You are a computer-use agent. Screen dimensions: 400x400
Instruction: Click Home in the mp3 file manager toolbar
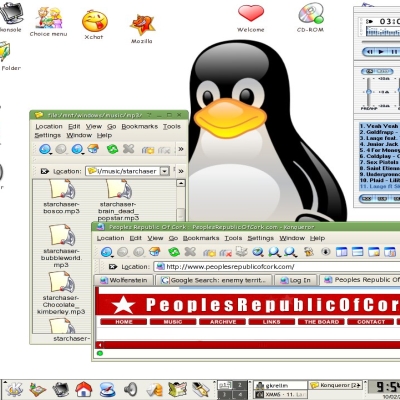pos(93,149)
